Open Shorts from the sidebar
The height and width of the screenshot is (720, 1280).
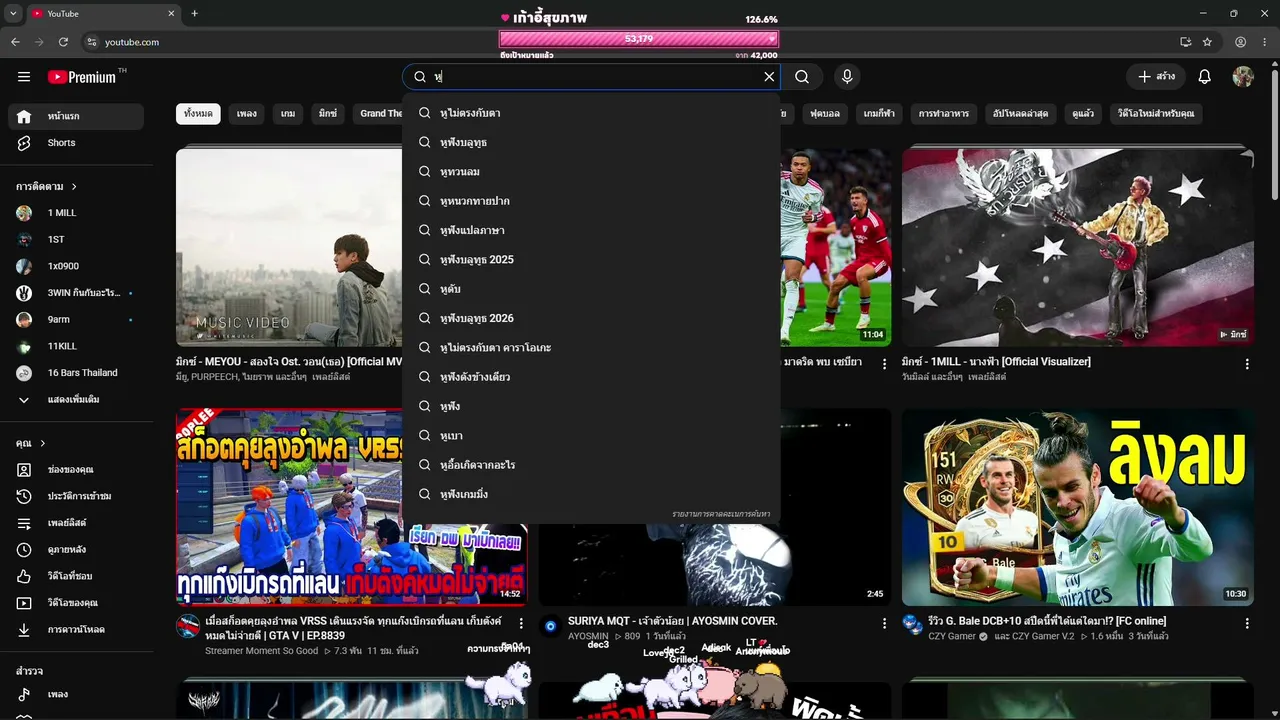tap(76, 143)
